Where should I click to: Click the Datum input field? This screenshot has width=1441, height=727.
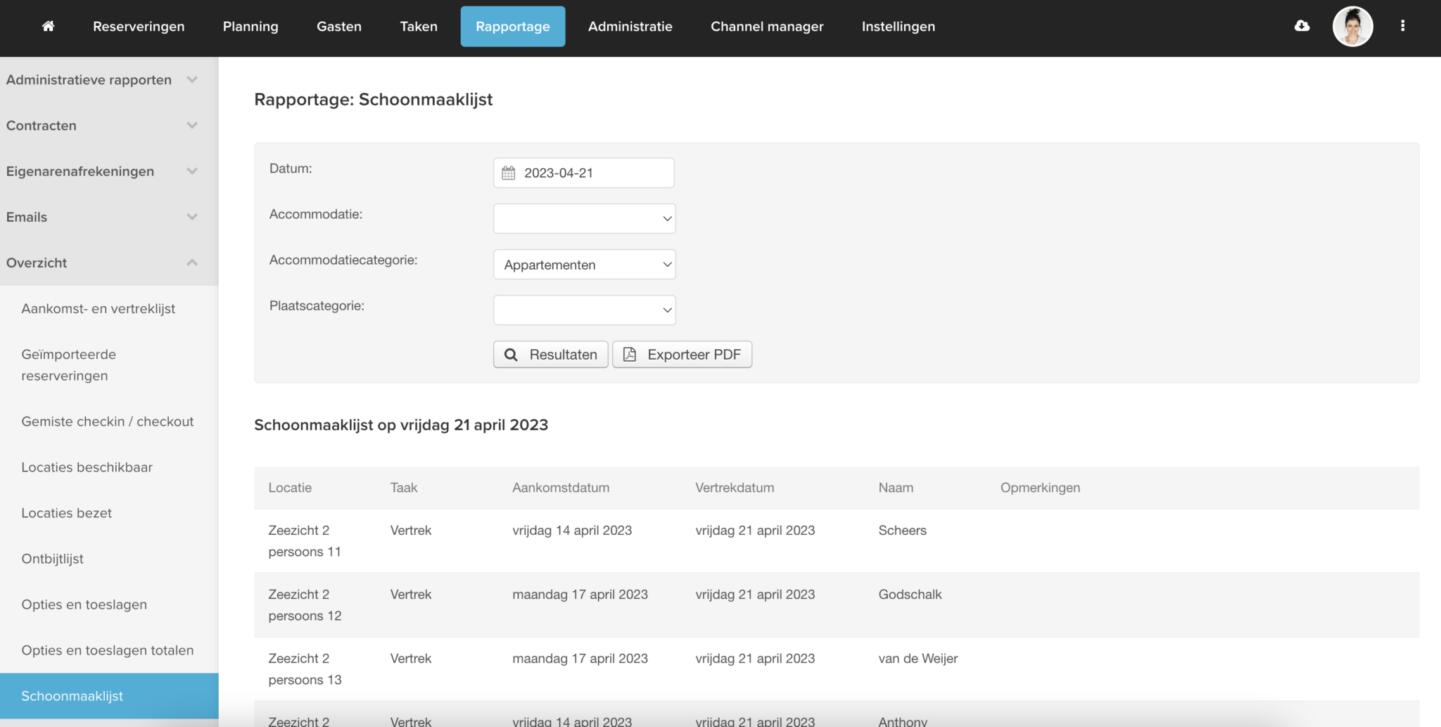pyautogui.click(x=595, y=173)
